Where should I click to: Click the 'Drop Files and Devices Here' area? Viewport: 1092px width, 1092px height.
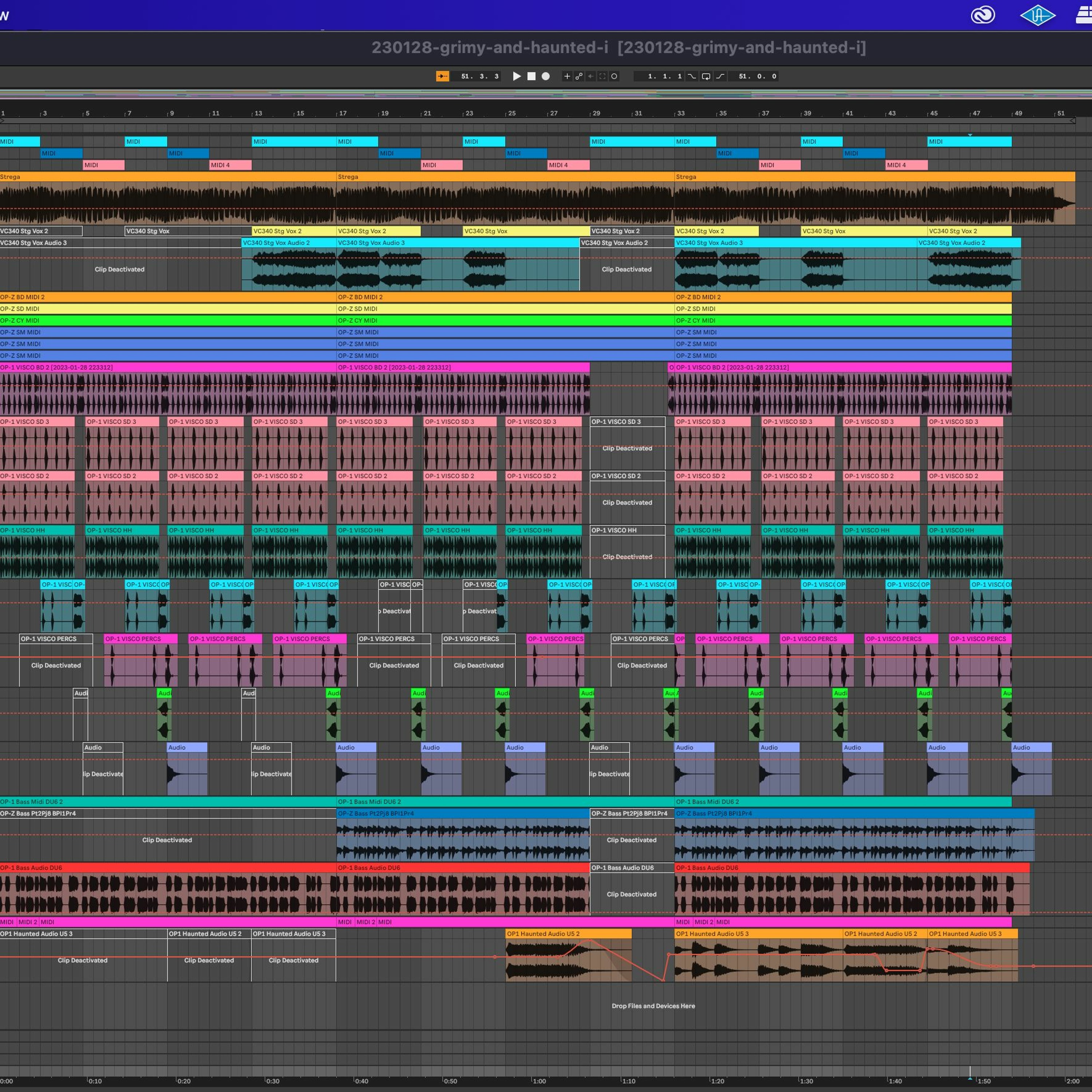(x=653, y=1006)
